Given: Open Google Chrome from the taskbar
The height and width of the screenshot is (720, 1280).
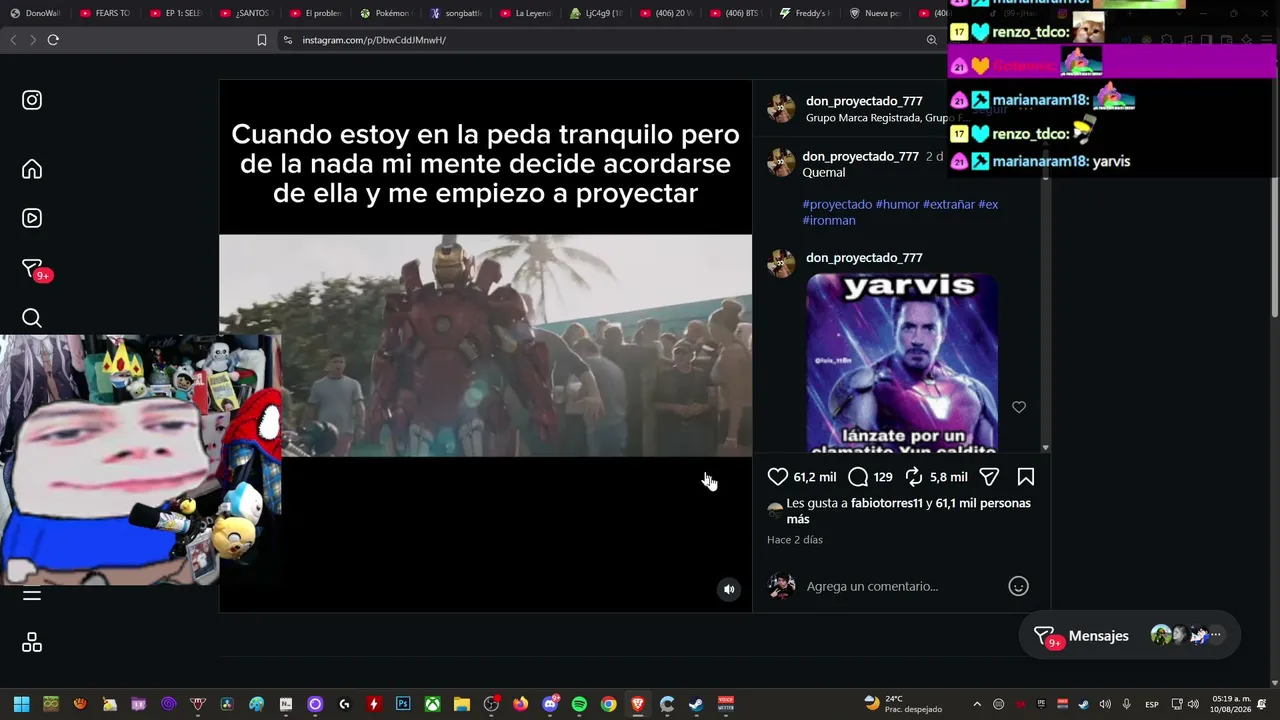Looking at the screenshot, I should (x=608, y=704).
